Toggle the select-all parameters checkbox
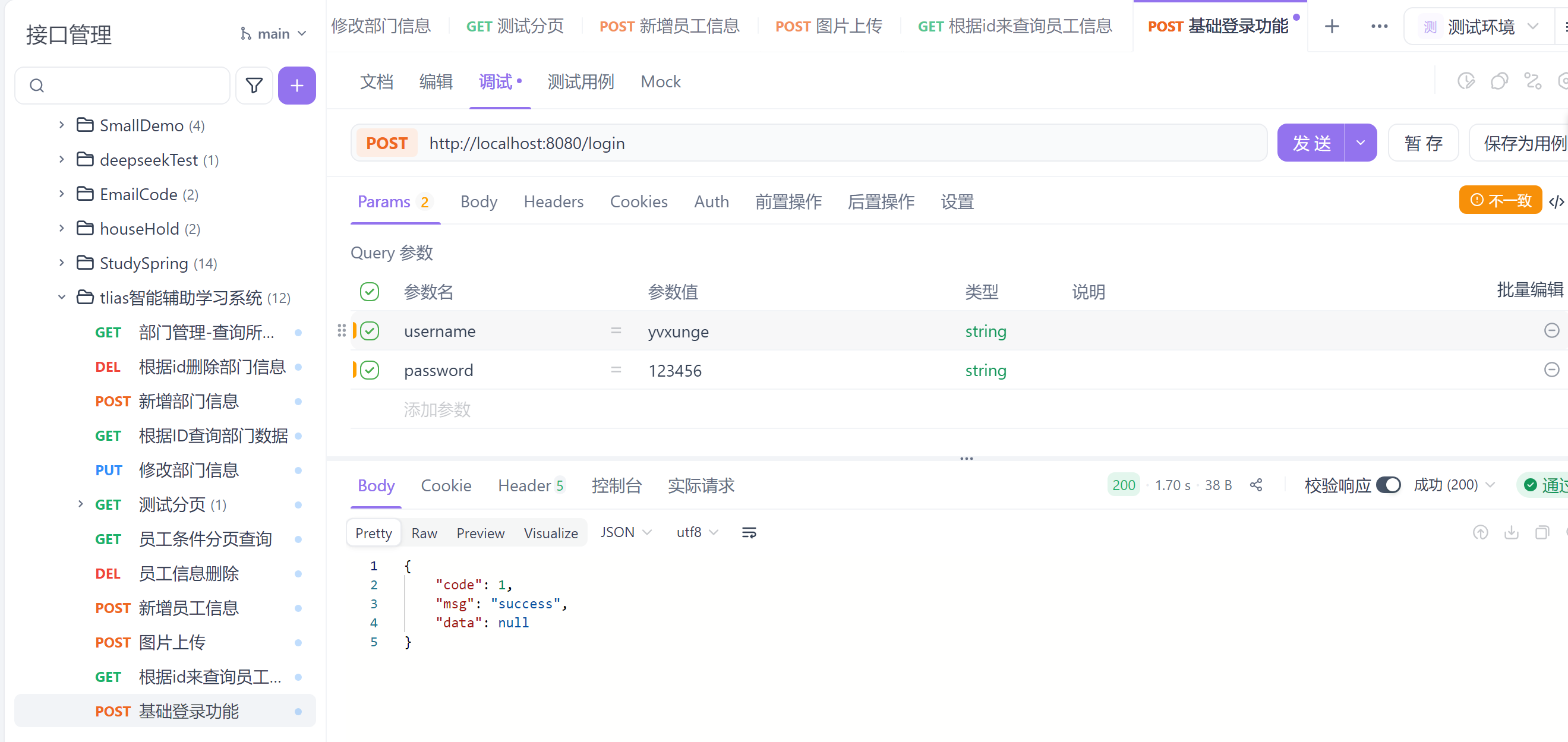 tap(369, 292)
